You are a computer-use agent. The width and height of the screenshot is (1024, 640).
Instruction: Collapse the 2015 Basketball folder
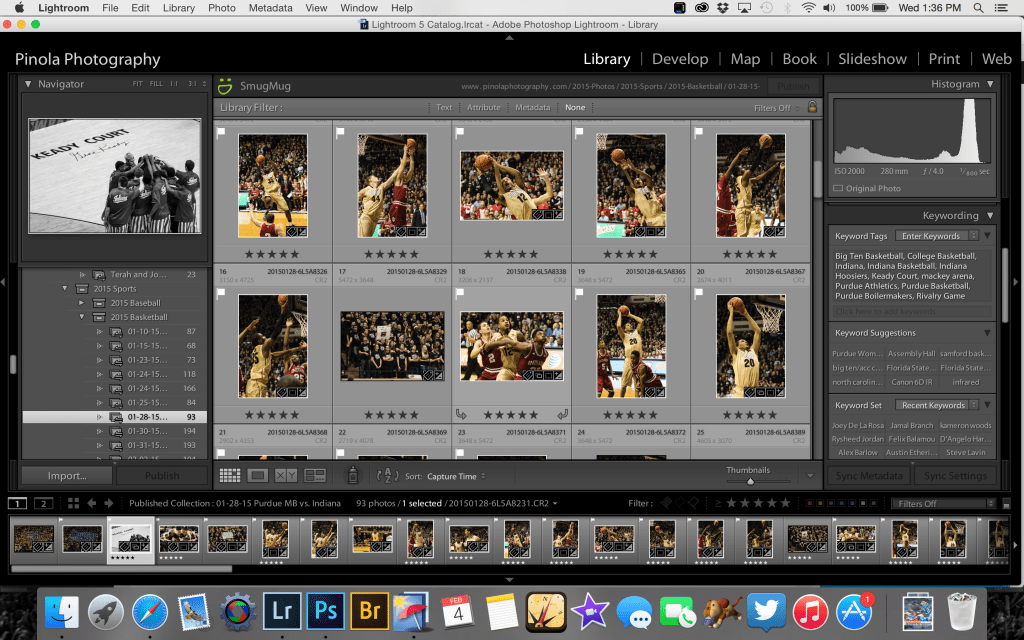pos(81,317)
